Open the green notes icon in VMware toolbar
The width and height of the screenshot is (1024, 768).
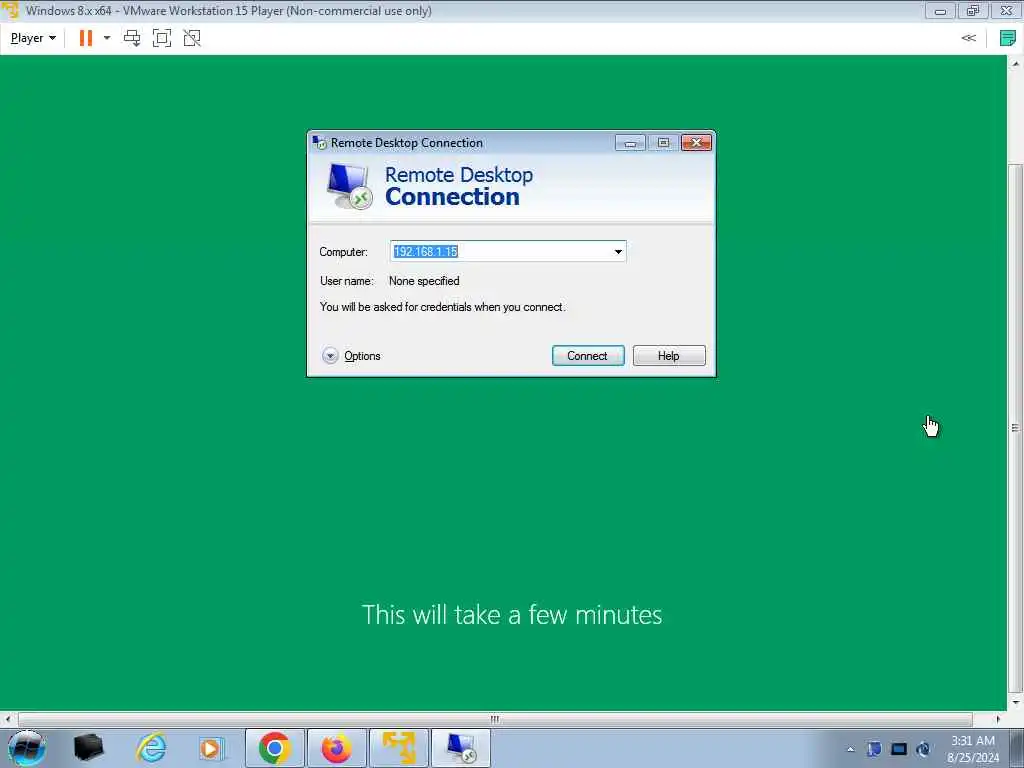pyautogui.click(x=1008, y=38)
